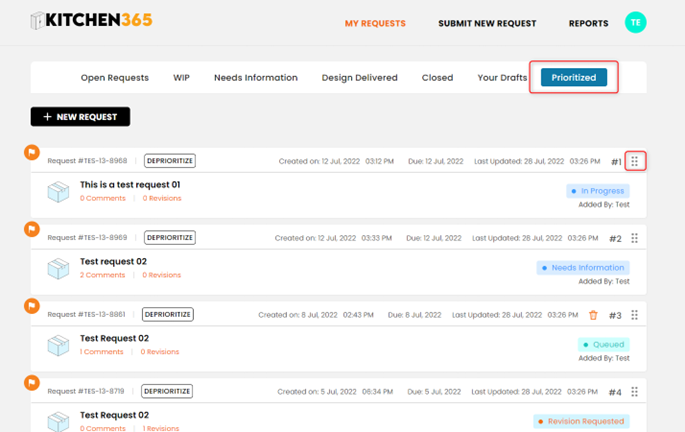Delete request #TES-13-8861 with trash icon
The height and width of the screenshot is (432, 685).
pos(593,315)
